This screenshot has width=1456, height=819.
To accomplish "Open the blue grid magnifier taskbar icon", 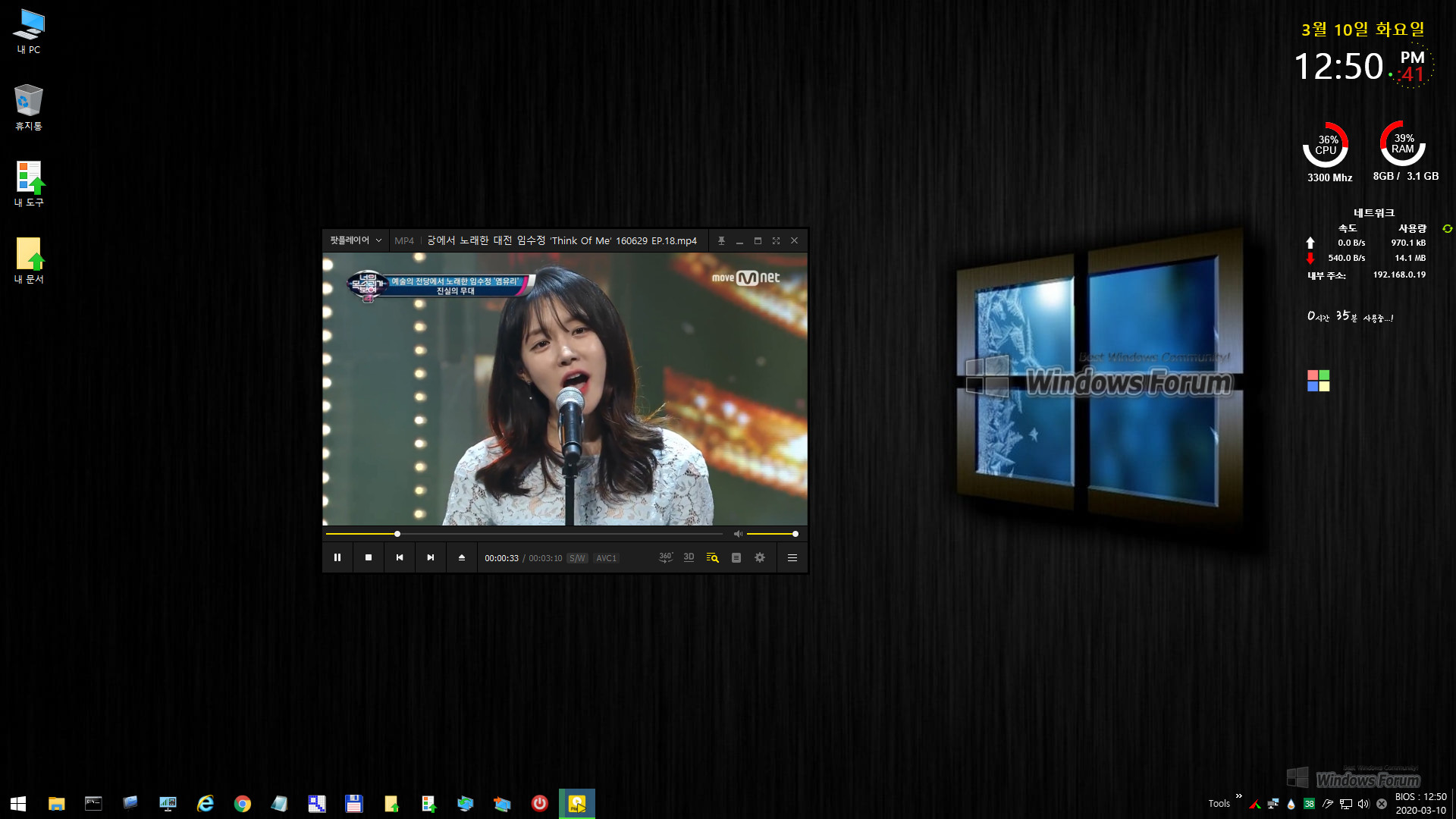I will [x=316, y=804].
